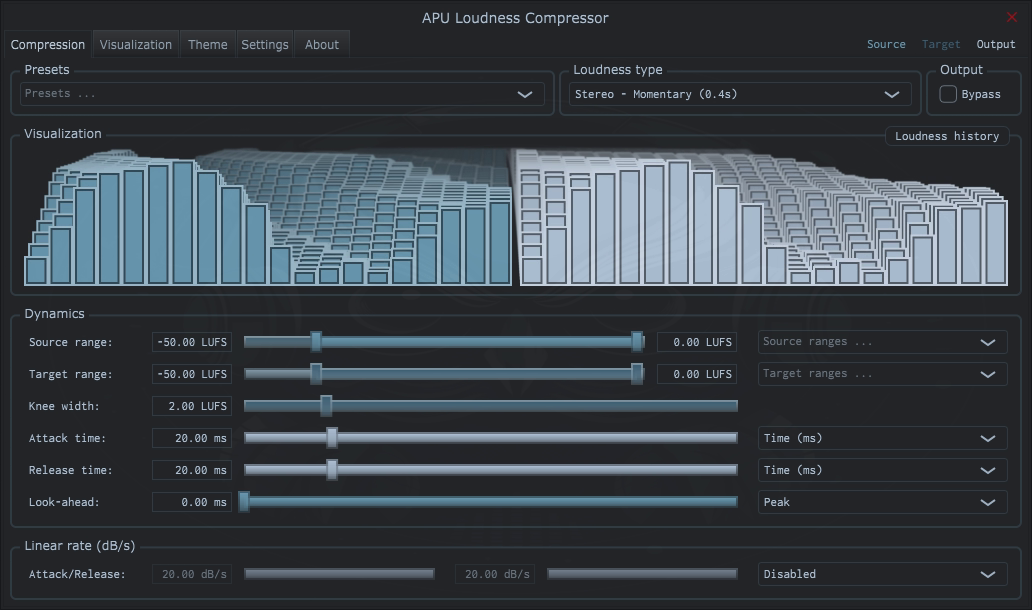1032x610 pixels.
Task: Enable the Bypass checkbox
Action: point(948,93)
